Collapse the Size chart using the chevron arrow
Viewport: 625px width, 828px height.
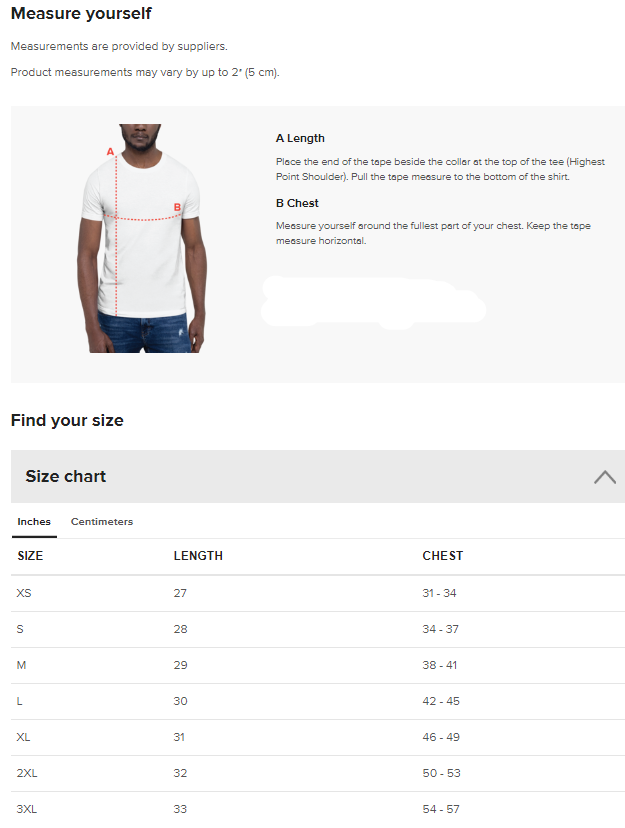coord(604,477)
